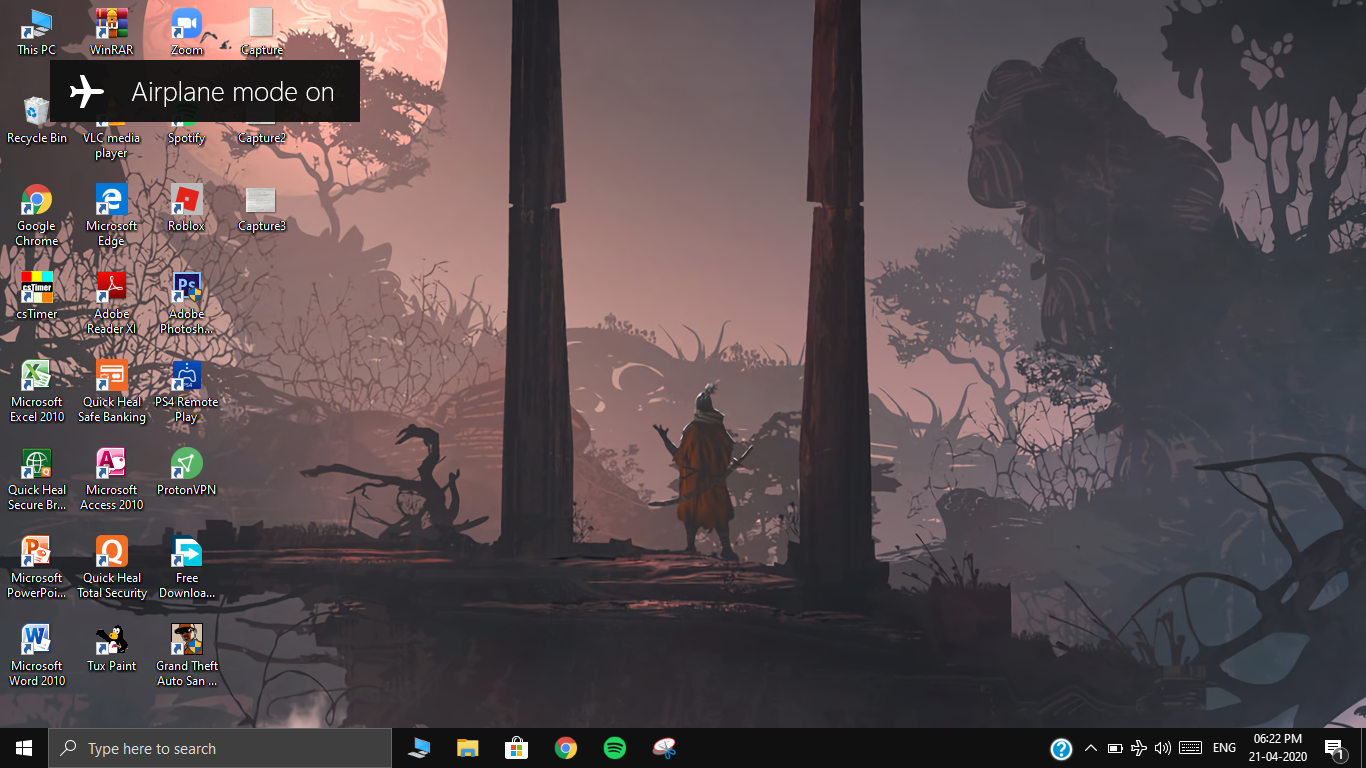1366x768 pixels.
Task: Select the Google Chrome desktop shortcut
Action: 37,215
